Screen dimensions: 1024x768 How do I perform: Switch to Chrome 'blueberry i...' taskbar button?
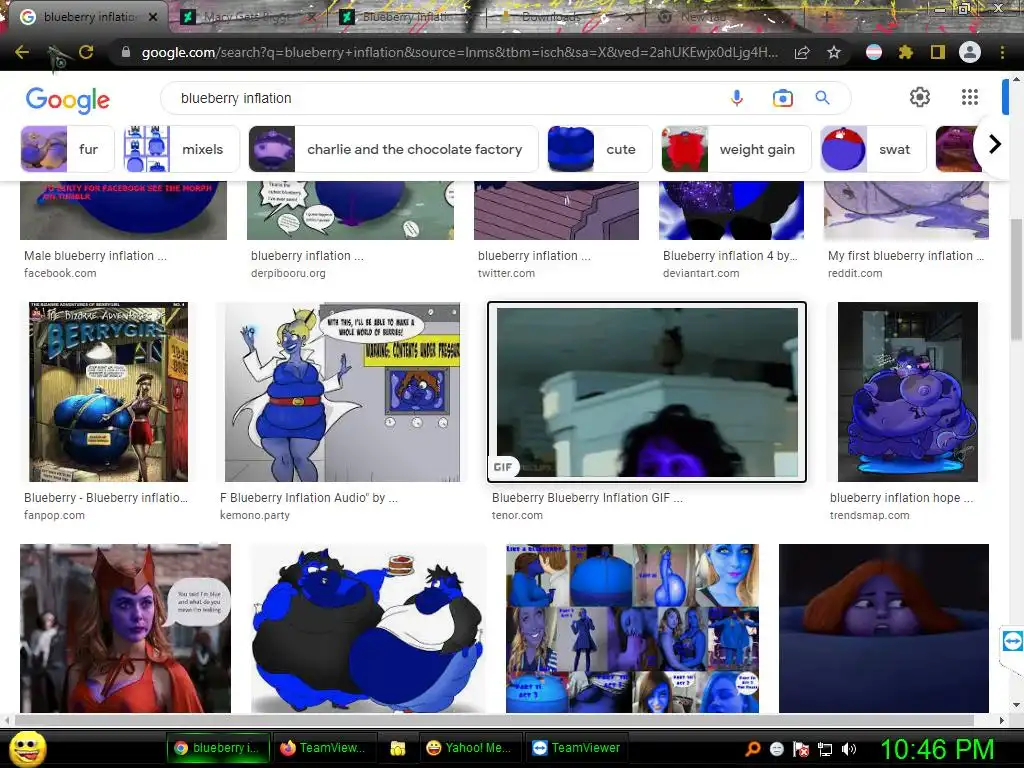coord(217,748)
